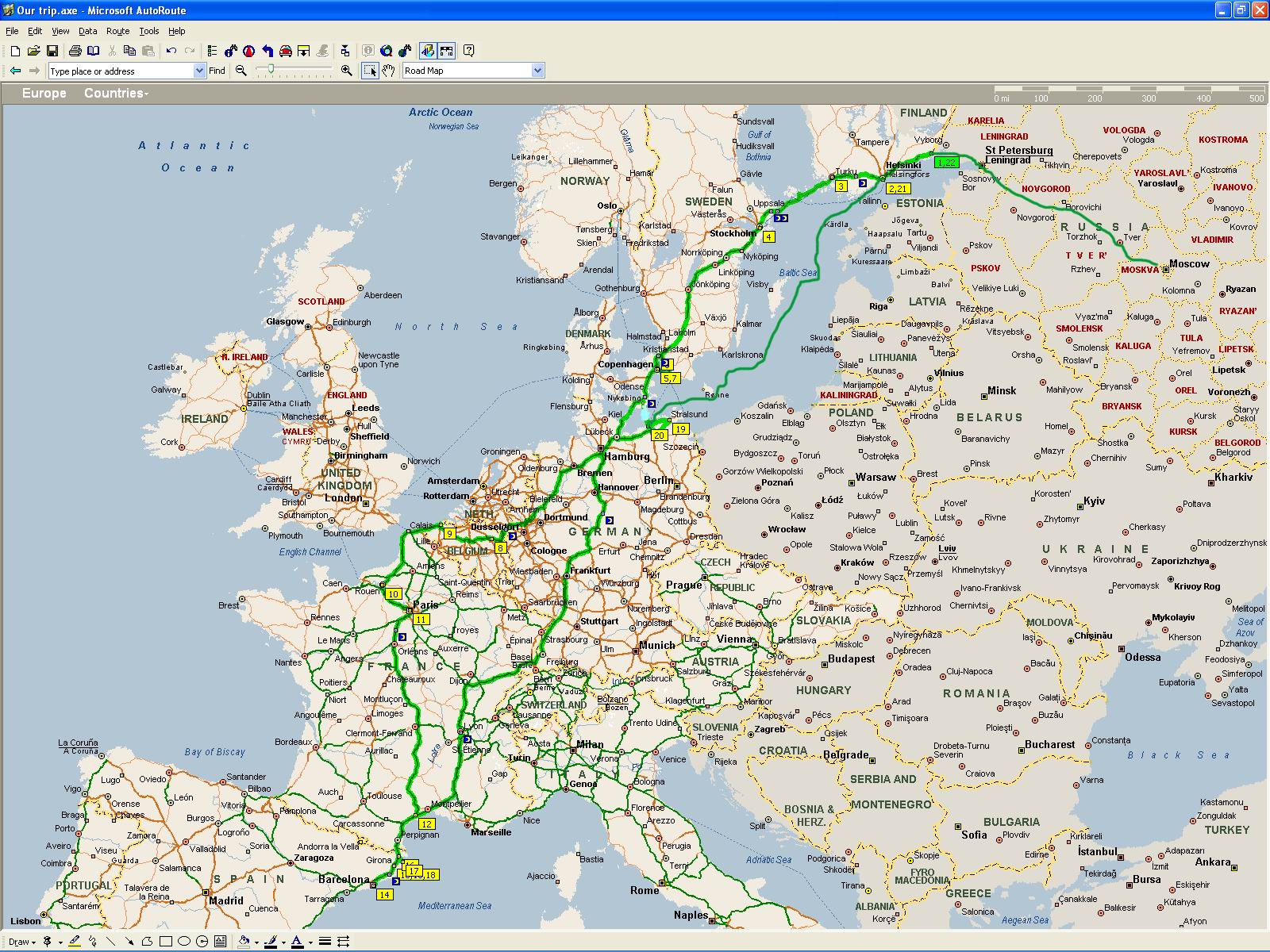Choose the Highlighter drawing tool

pyautogui.click(x=75, y=942)
